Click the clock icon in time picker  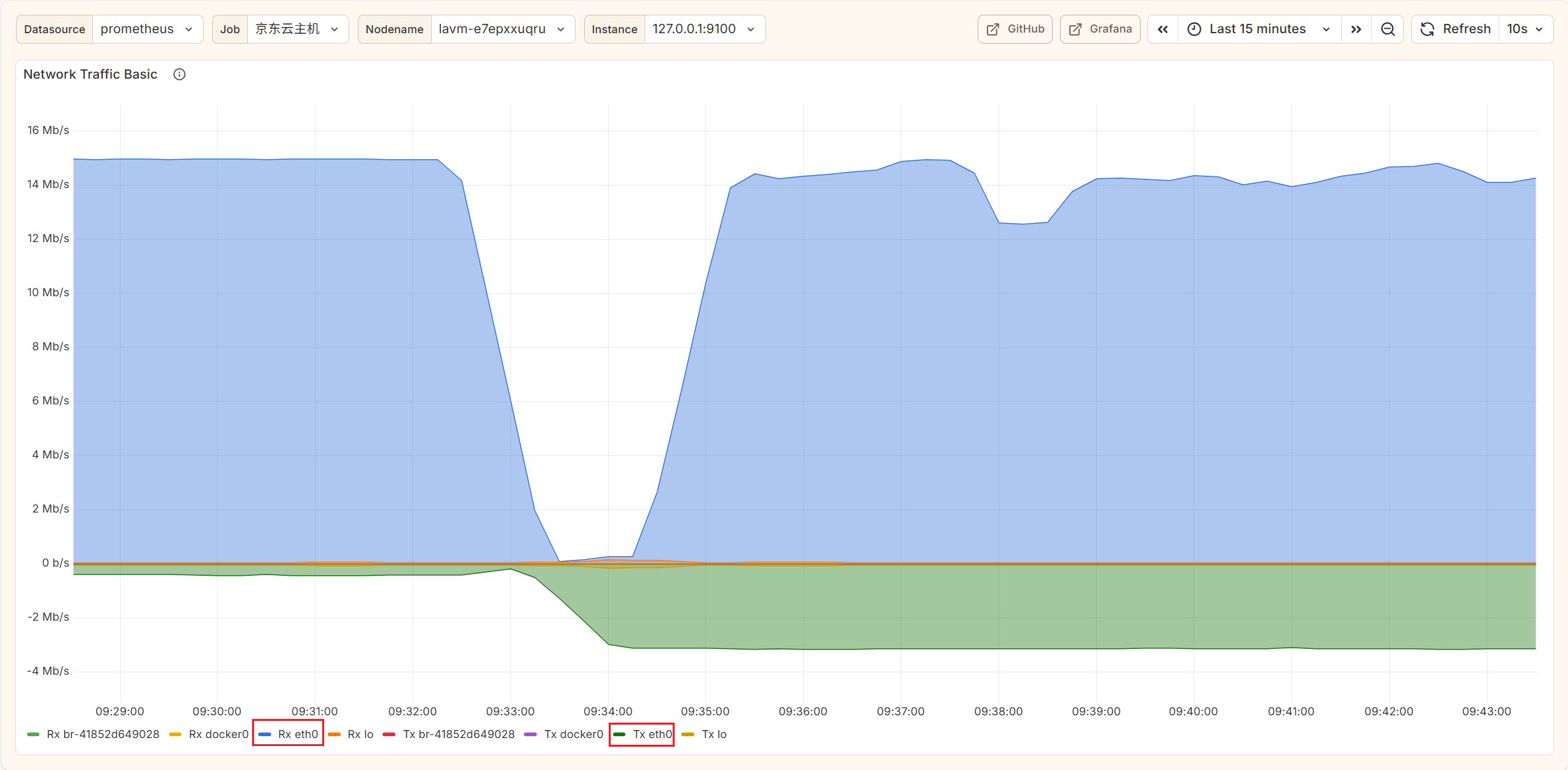pos(1194,29)
